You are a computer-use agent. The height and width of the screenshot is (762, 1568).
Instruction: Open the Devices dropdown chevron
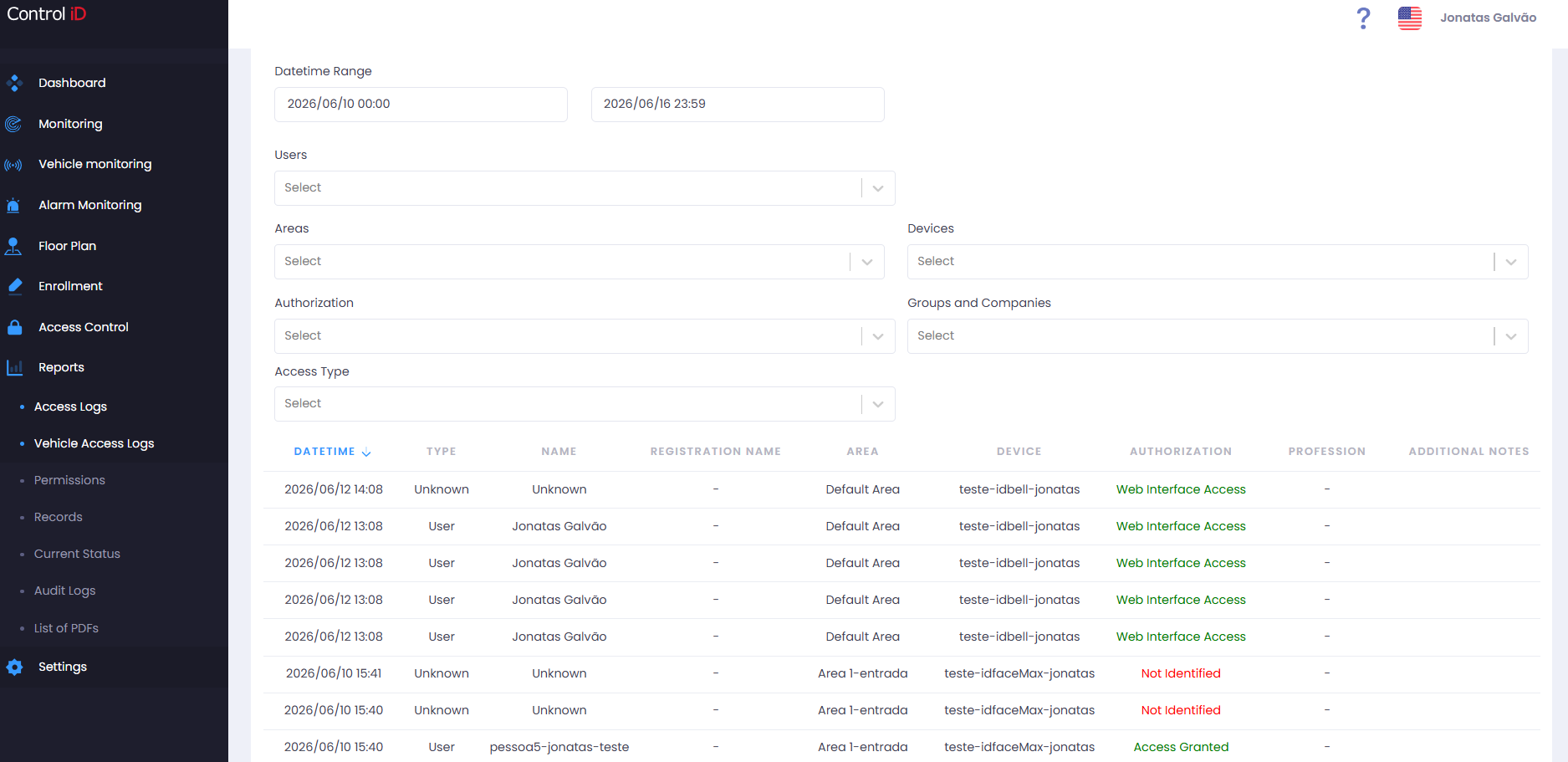click(1511, 262)
